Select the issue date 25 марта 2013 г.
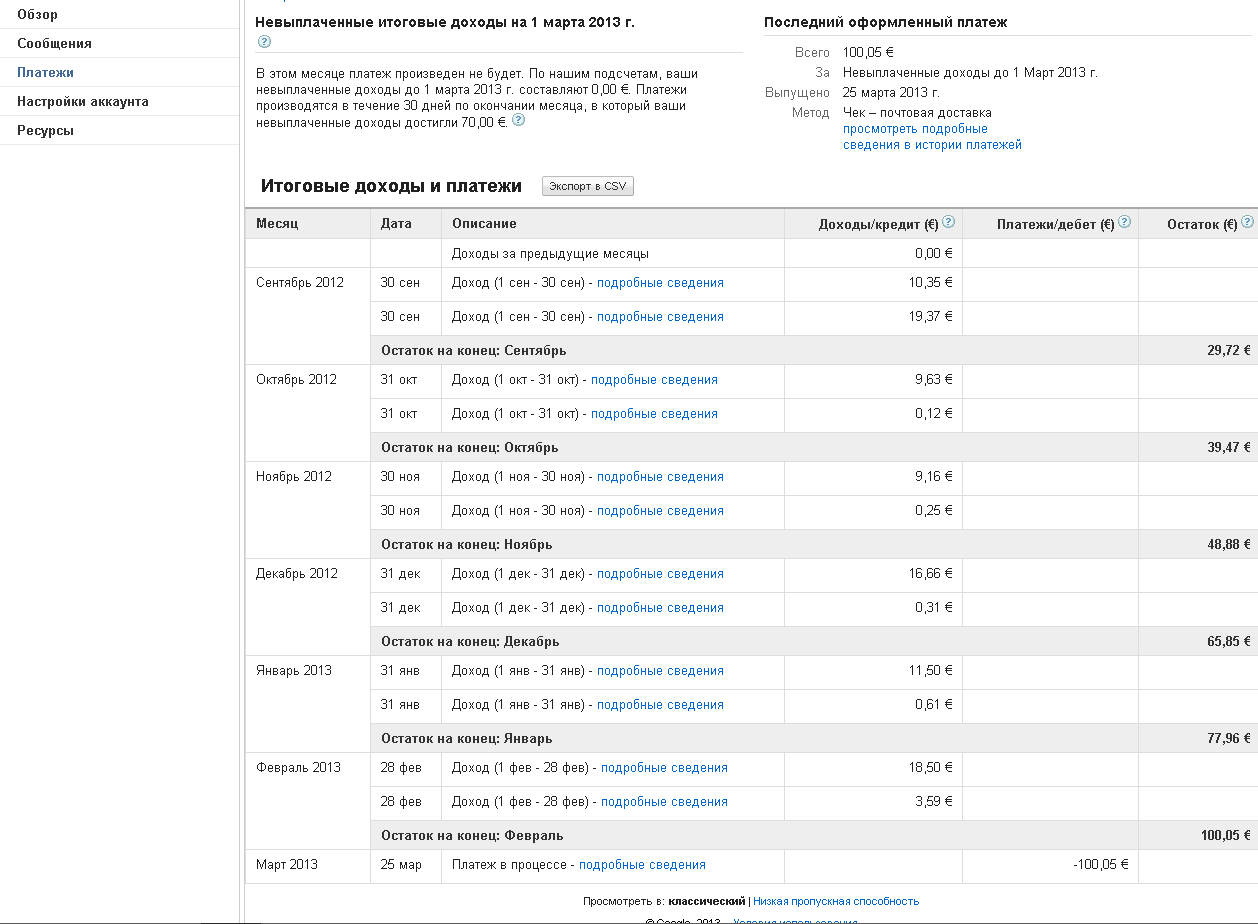The height and width of the screenshot is (924, 1258). point(891,93)
